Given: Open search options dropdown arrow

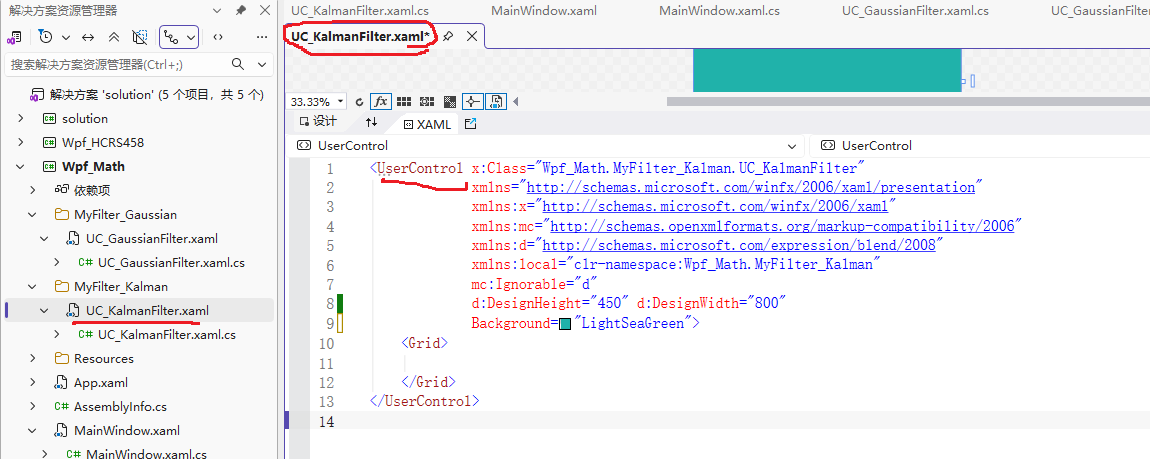Looking at the screenshot, I should pos(262,65).
